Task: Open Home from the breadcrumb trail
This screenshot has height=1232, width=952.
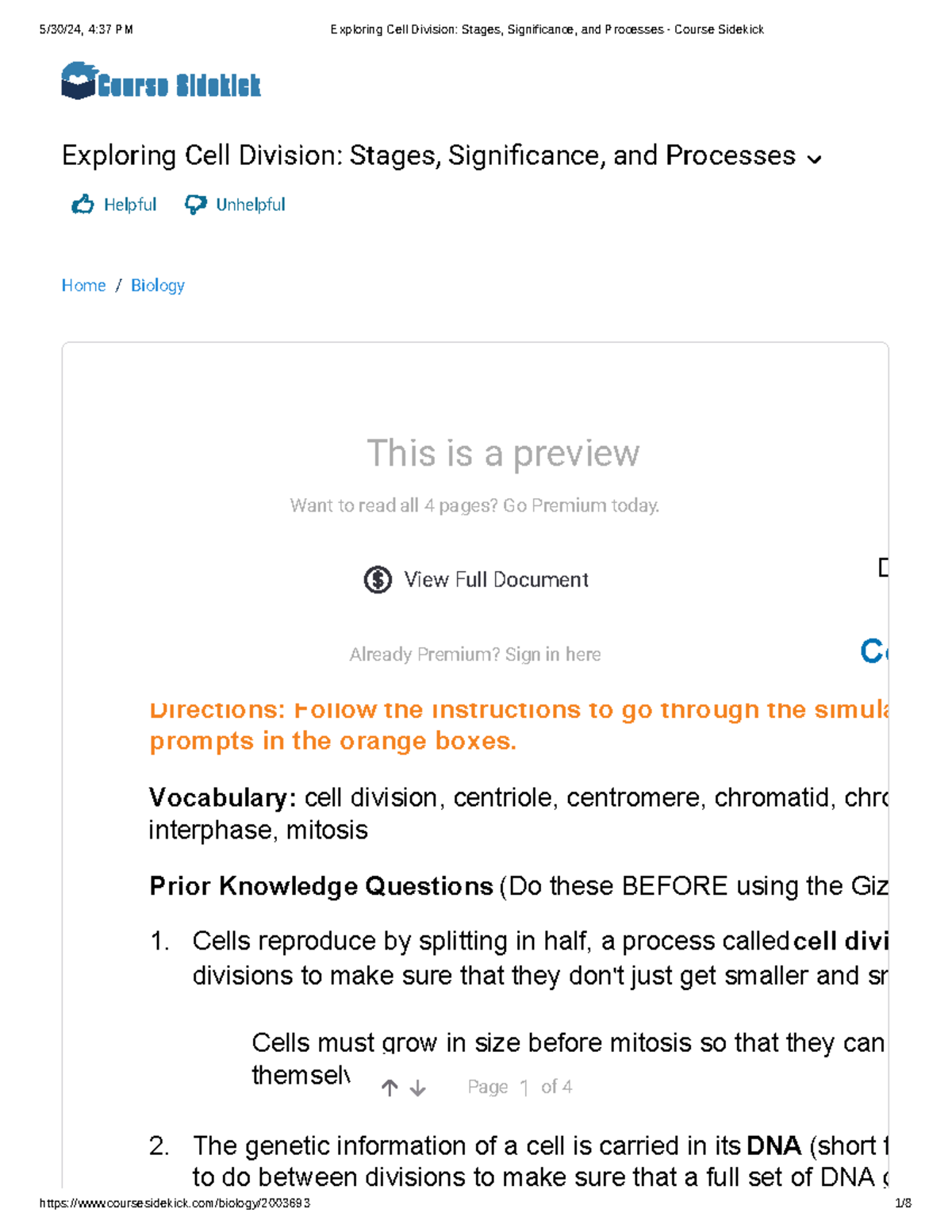Action: [x=83, y=285]
